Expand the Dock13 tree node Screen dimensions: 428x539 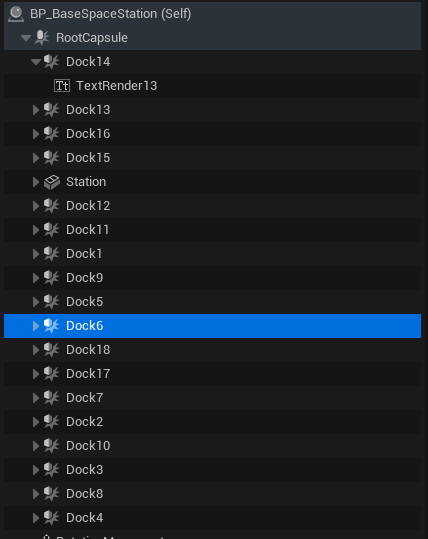tap(36, 110)
